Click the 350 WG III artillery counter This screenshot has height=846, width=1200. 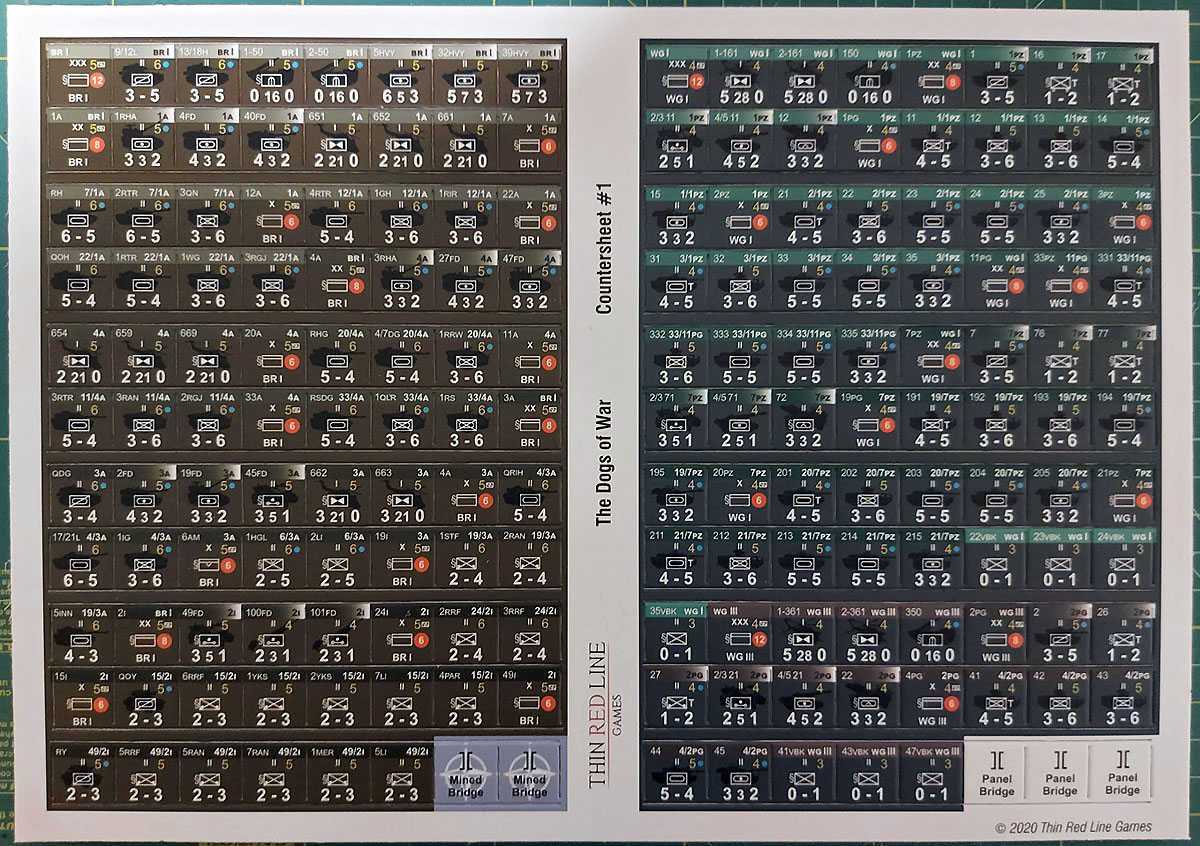tap(933, 635)
